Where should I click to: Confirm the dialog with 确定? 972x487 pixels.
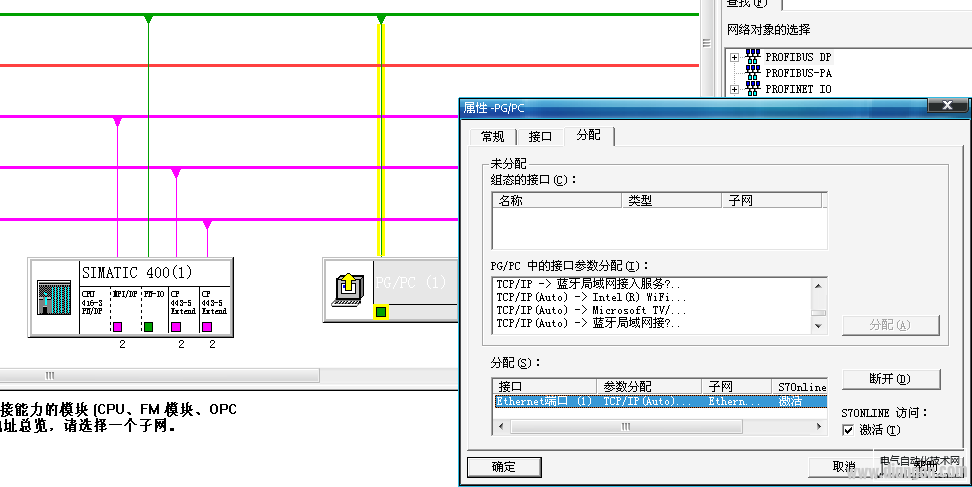coord(504,466)
